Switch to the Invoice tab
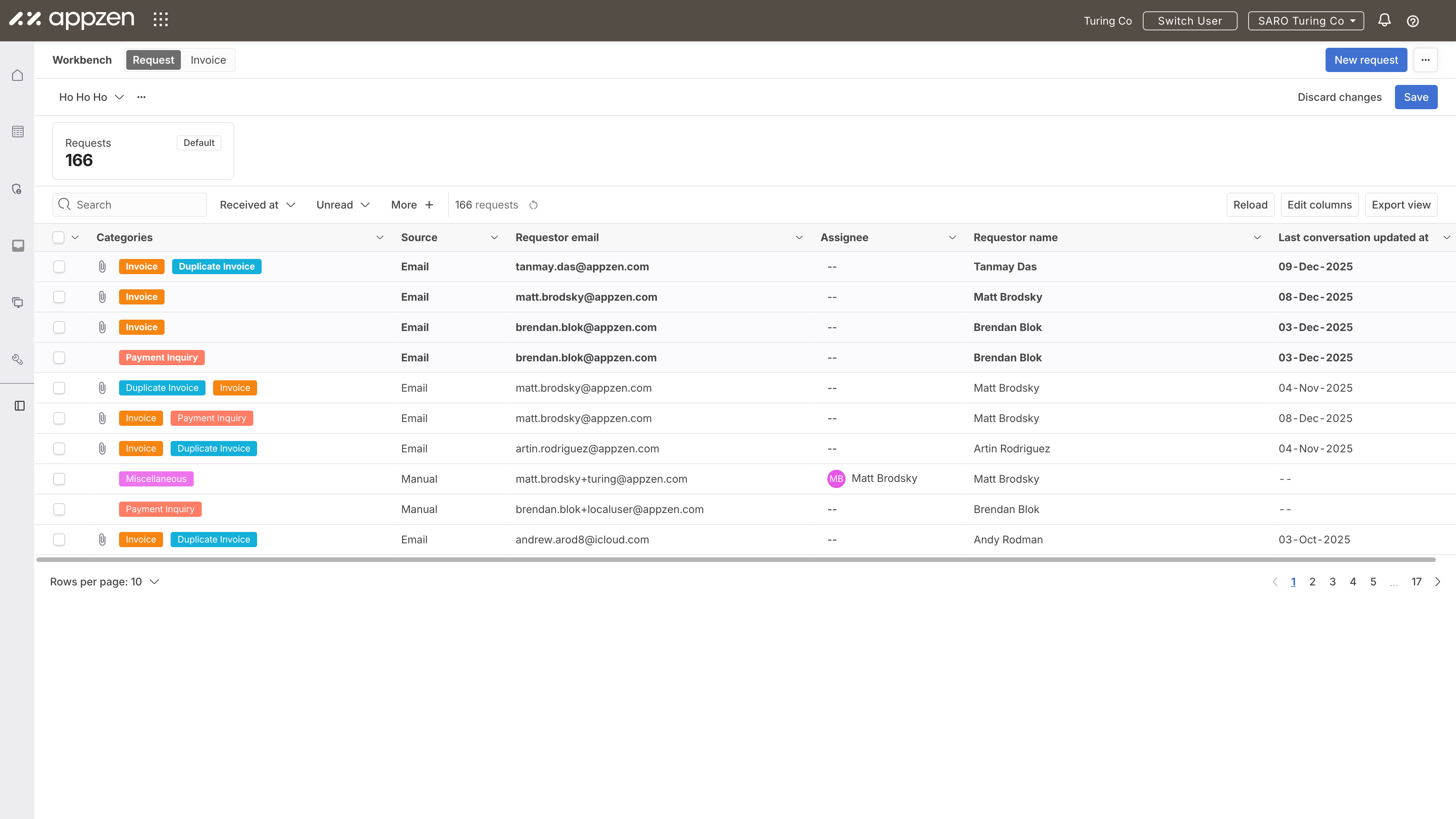The width and height of the screenshot is (1456, 819). [208, 60]
